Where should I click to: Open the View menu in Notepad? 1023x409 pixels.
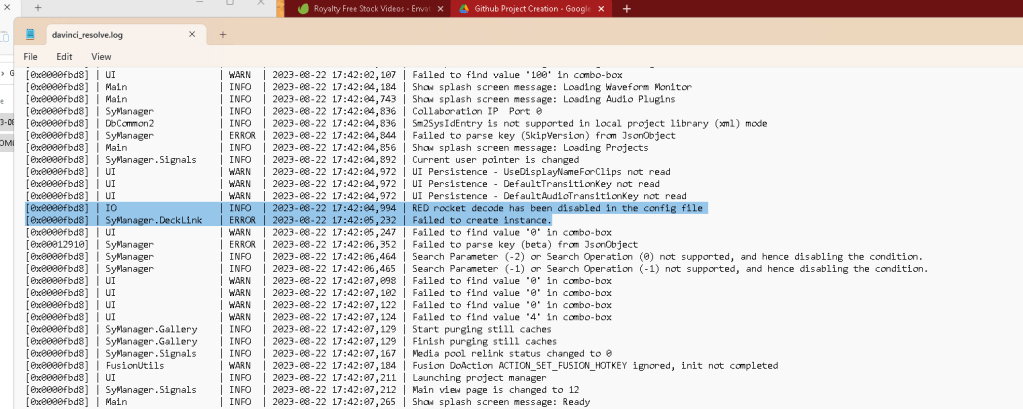click(101, 57)
